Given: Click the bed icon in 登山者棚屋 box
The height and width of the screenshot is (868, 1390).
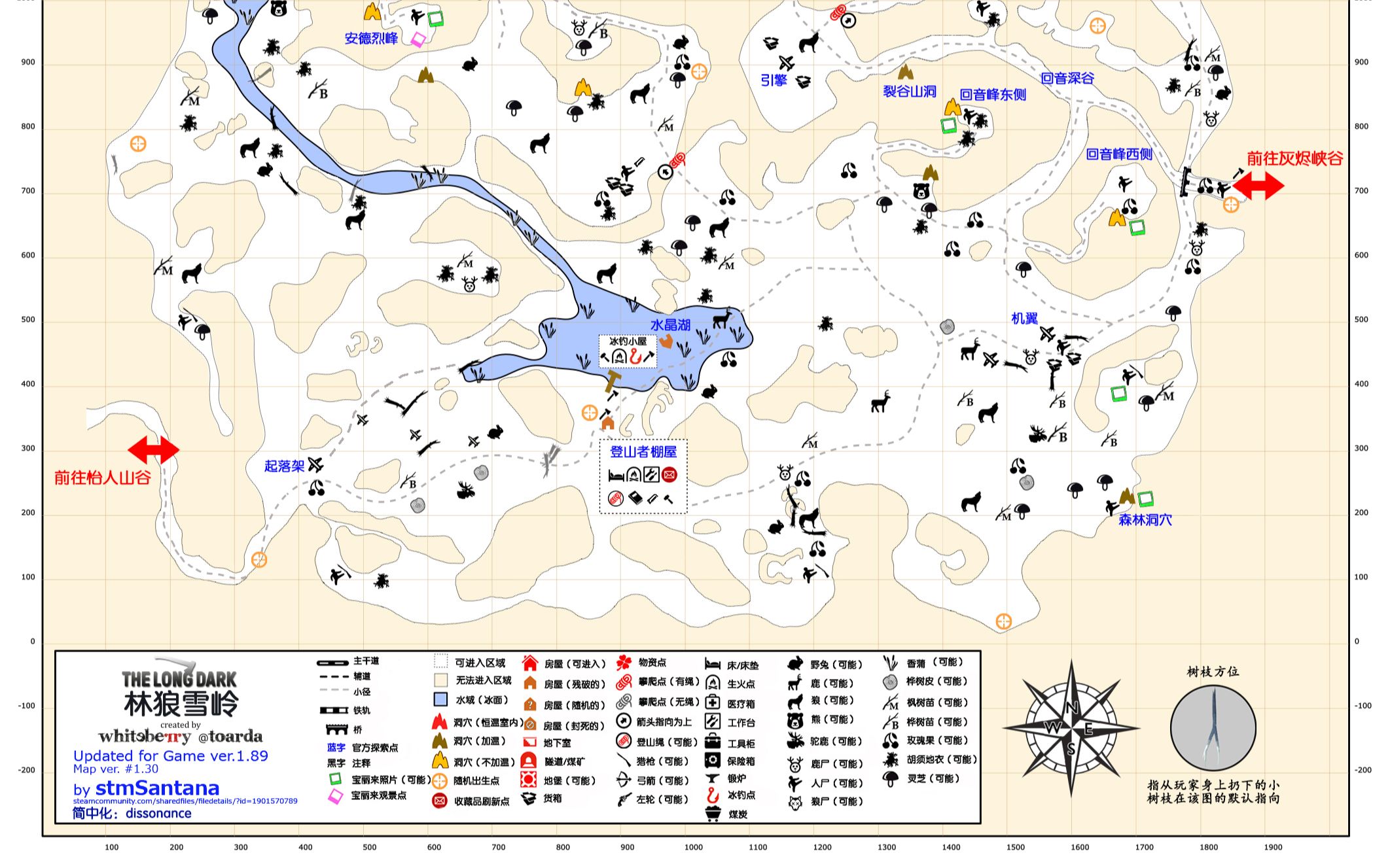Looking at the screenshot, I should pos(616,476).
